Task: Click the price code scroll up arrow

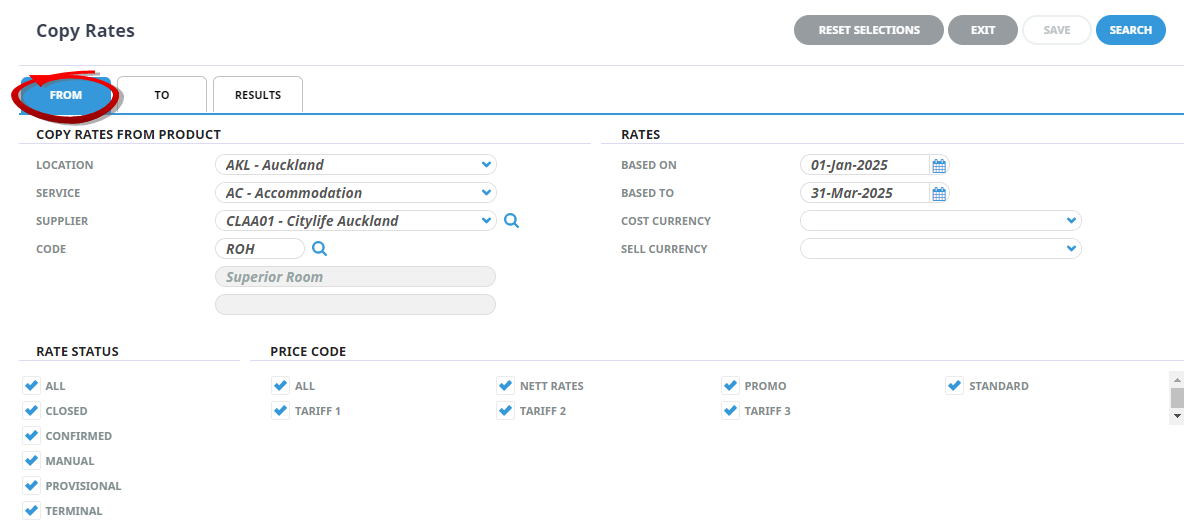Action: pos(1177,380)
